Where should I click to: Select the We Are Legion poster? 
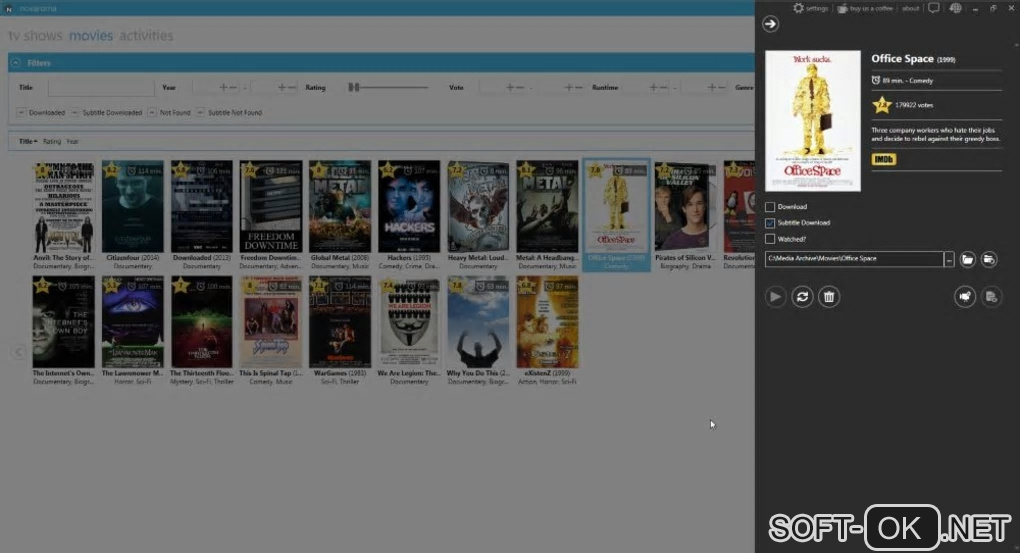coord(409,322)
